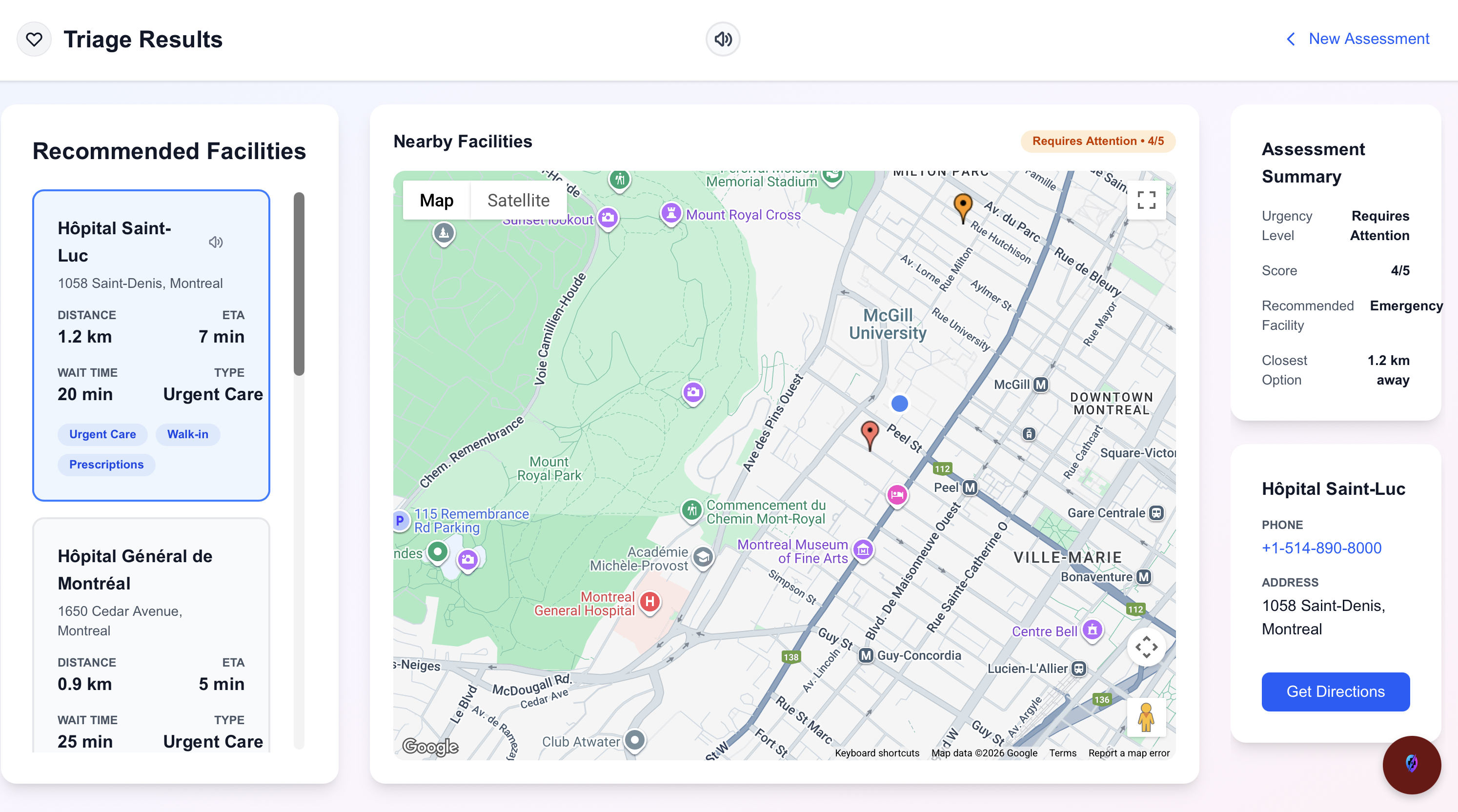The height and width of the screenshot is (812, 1458).
Task: Open the floating chat assistant button
Action: point(1412,765)
